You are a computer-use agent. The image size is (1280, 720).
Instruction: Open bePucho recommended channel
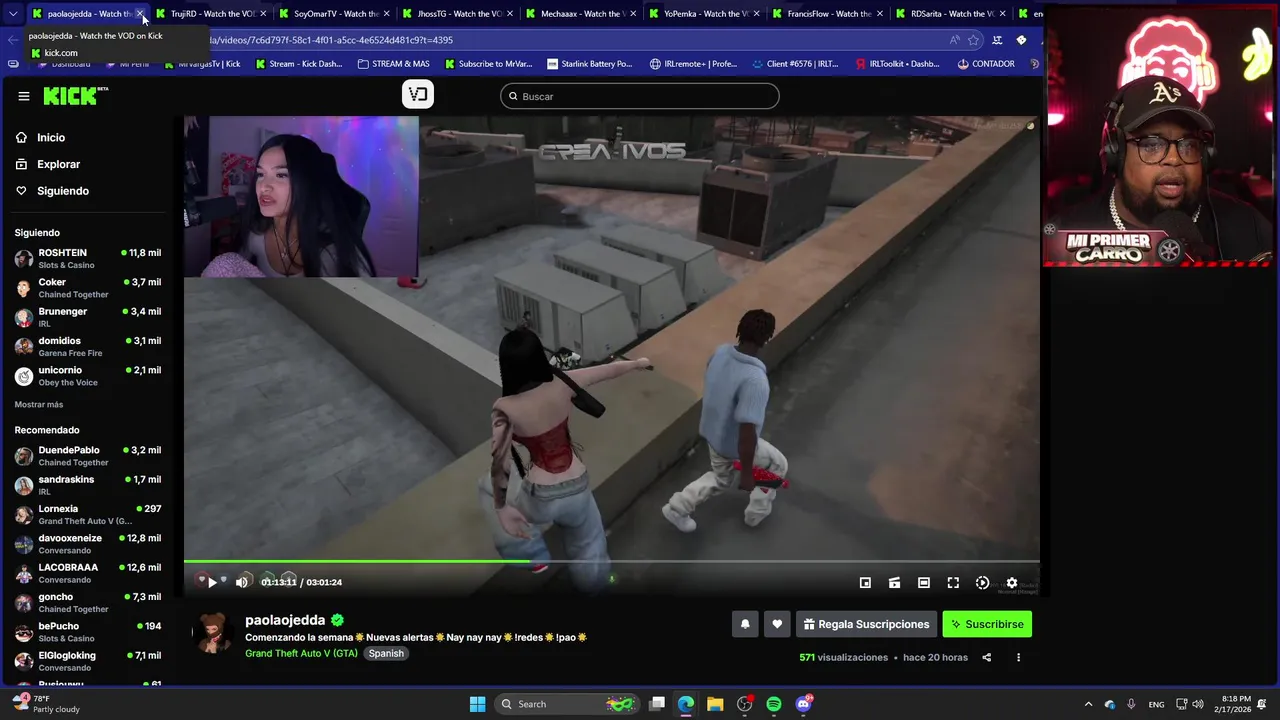[x=88, y=632]
